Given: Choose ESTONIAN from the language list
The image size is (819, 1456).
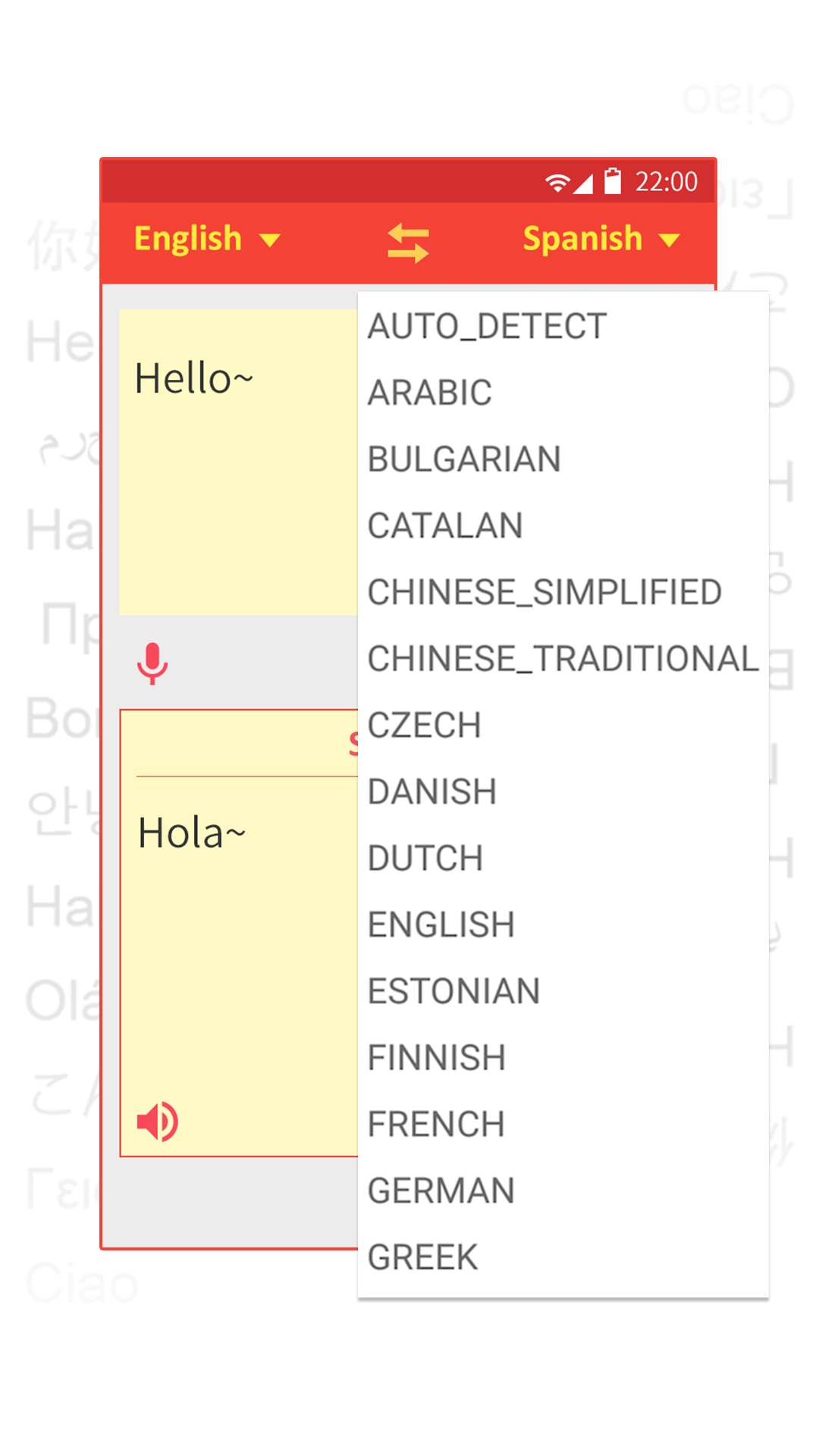Looking at the screenshot, I should tap(453, 990).
